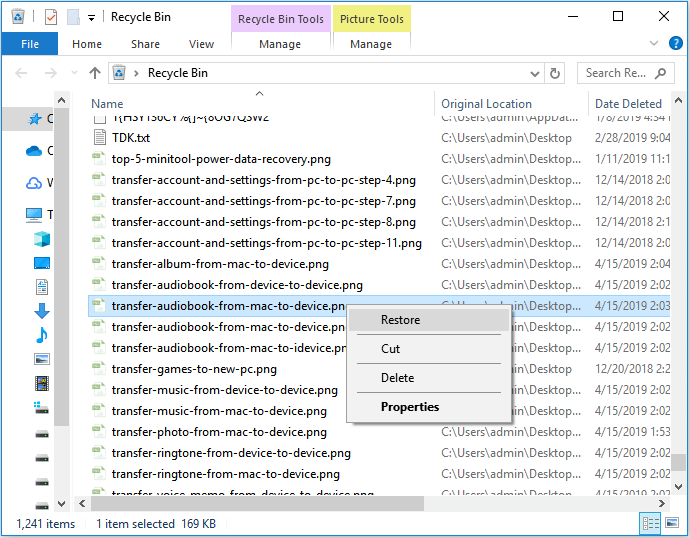Screen dimensions: 690x538
Task: Select the 3D Objects cube icon
Action: click(x=41, y=240)
